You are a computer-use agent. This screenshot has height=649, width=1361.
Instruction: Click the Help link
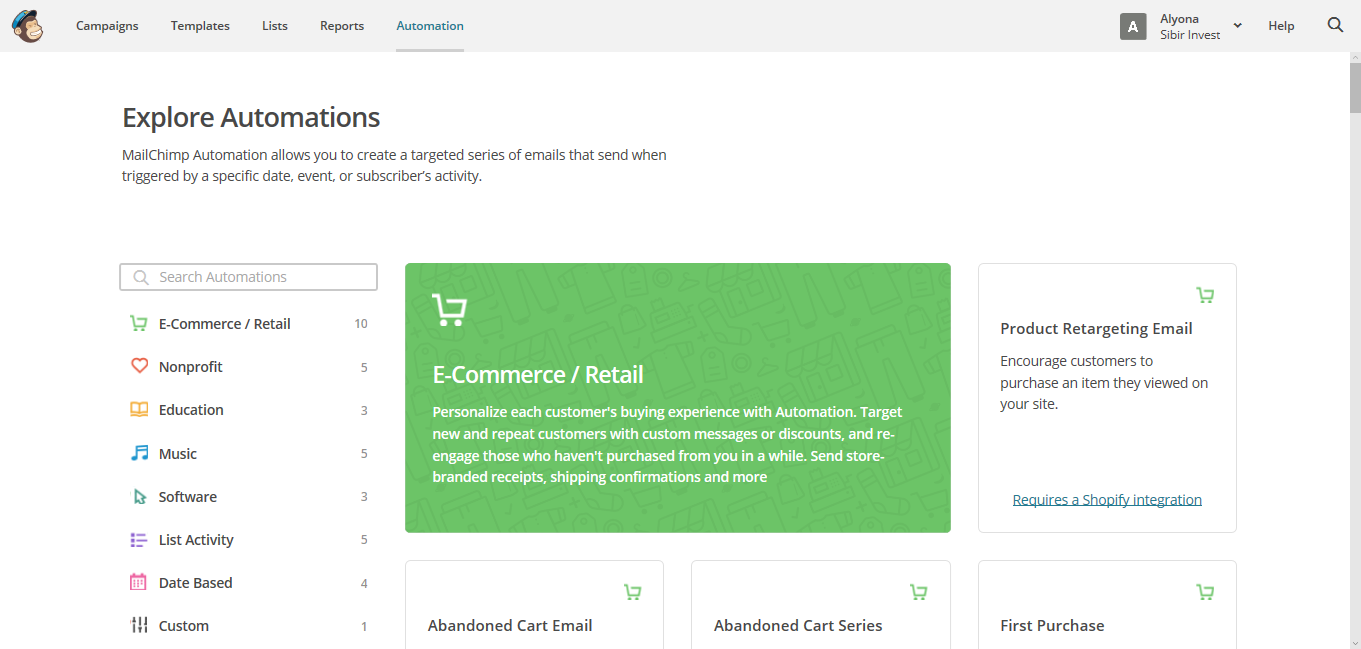click(1281, 26)
